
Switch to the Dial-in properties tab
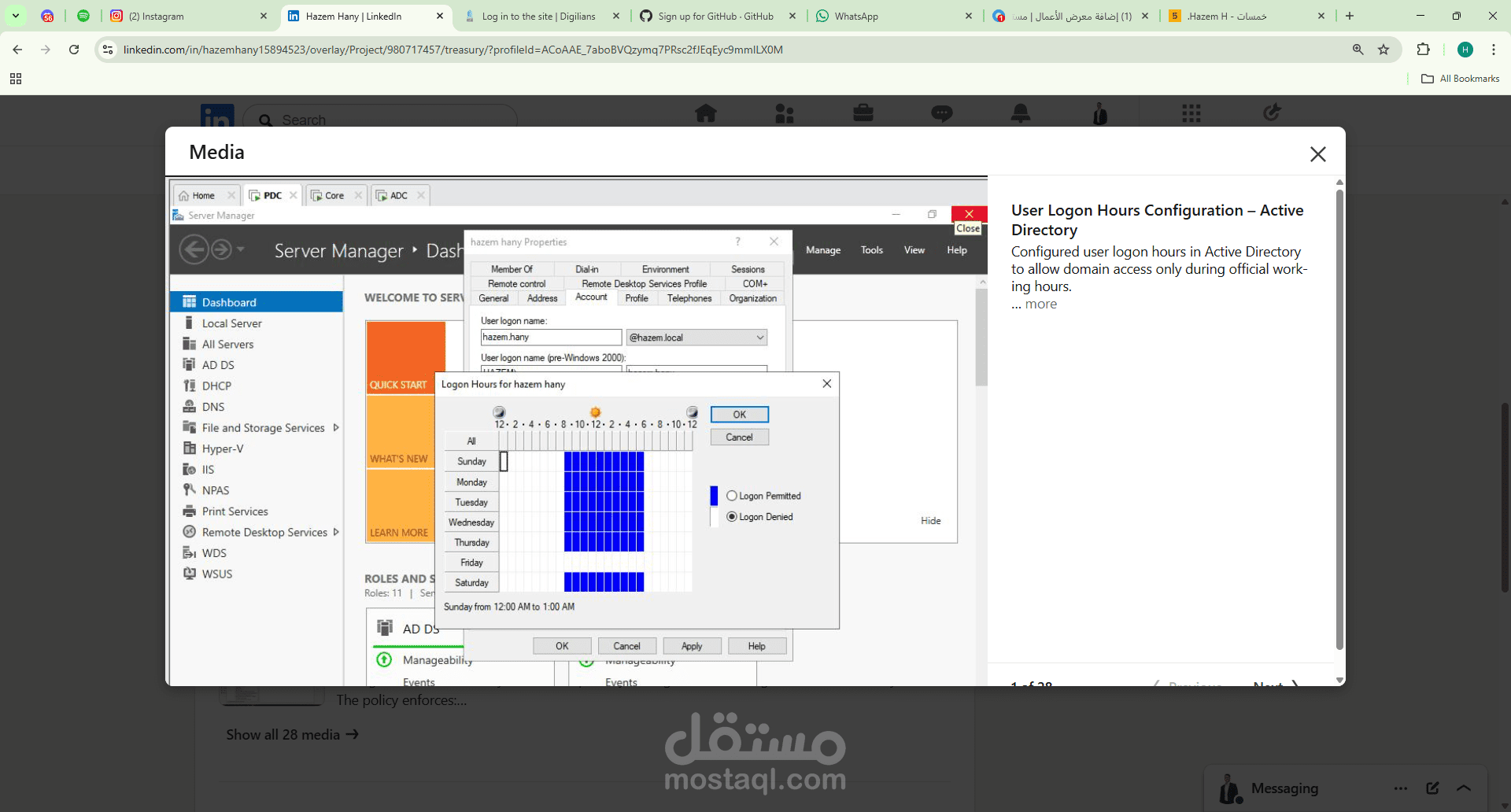pyautogui.click(x=587, y=269)
